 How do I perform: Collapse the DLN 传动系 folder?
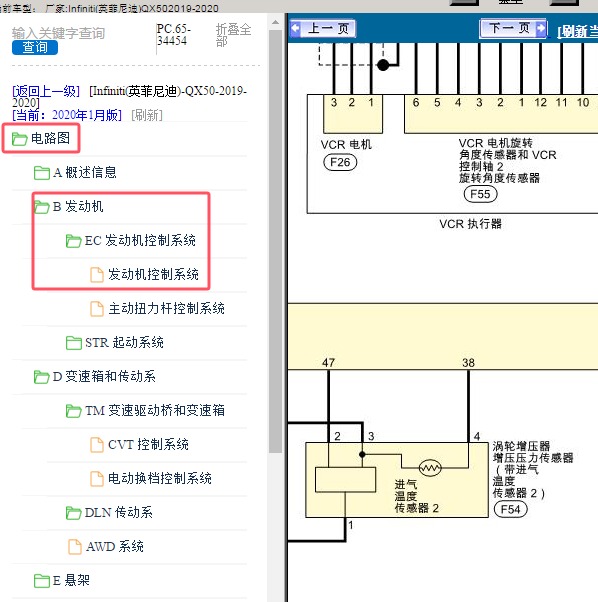click(x=119, y=512)
